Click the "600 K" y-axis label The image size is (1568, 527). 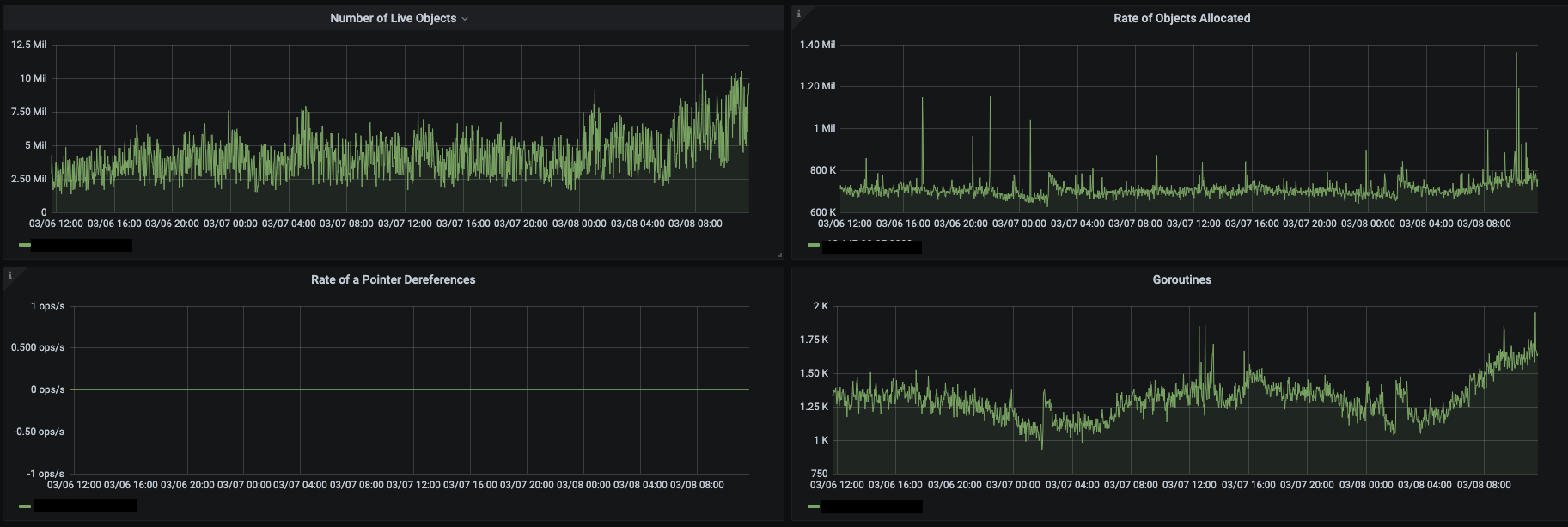(822, 212)
